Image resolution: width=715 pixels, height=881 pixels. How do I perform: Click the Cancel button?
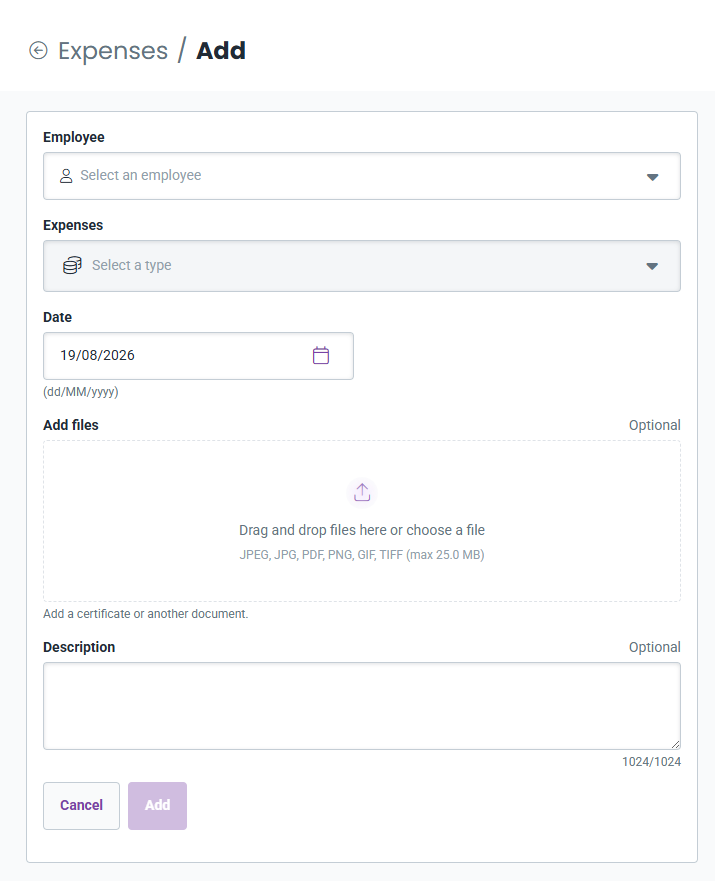pyautogui.click(x=81, y=806)
